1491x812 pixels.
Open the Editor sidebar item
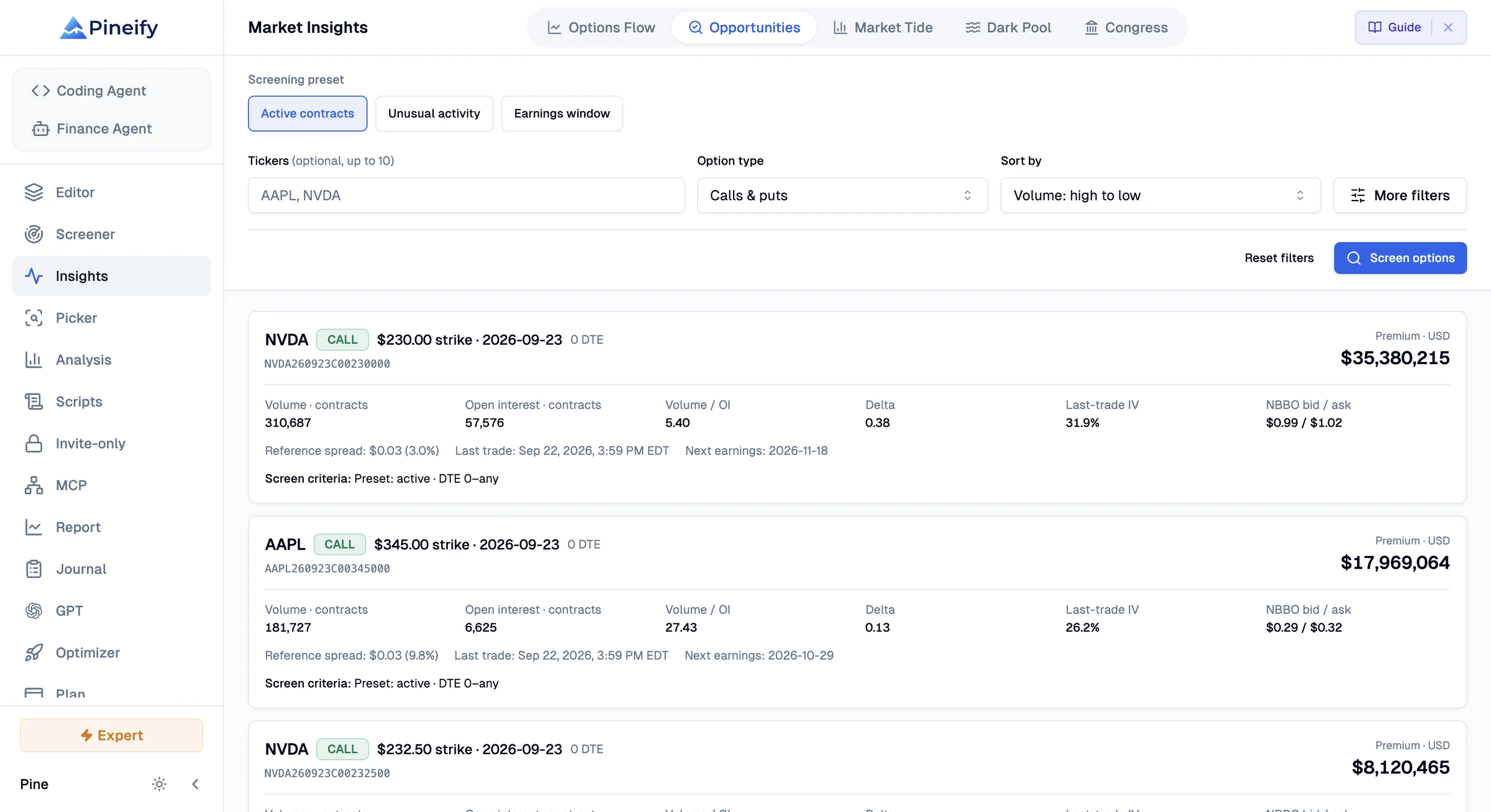112,193
